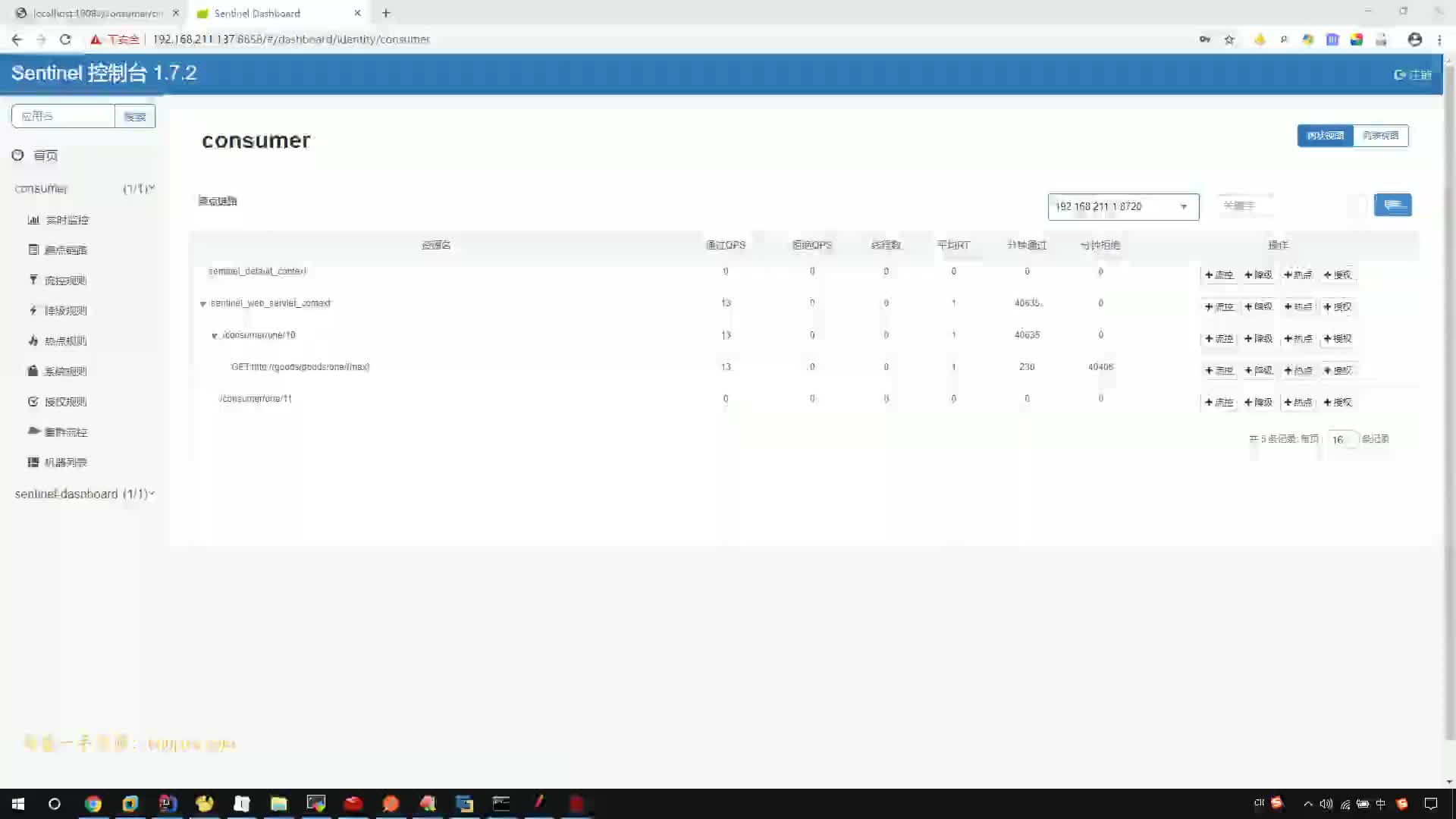The height and width of the screenshot is (819, 1456).
Task: Add 授权 rule for sentinel_web_servlet_context
Action: tap(1338, 307)
